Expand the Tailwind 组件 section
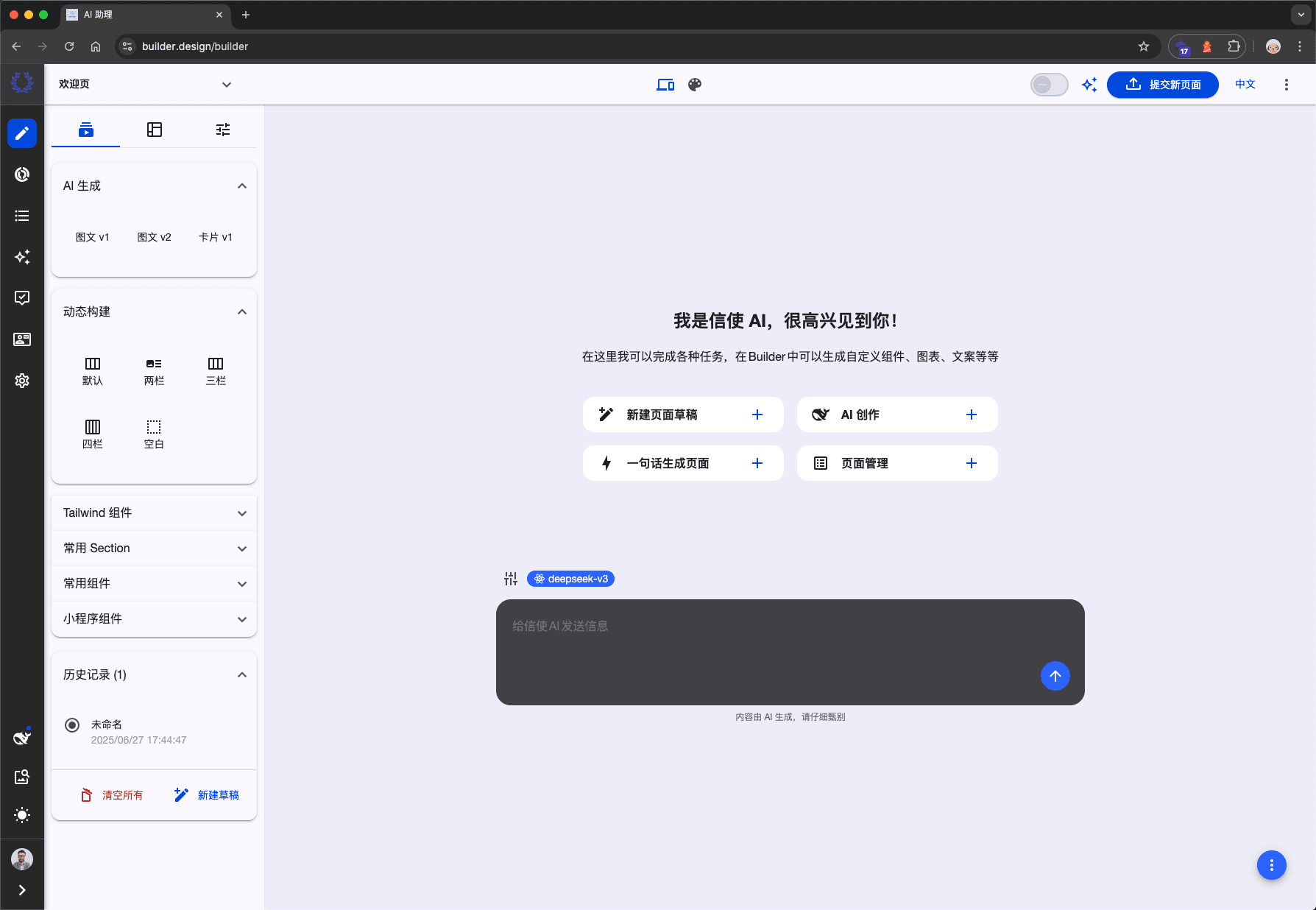 pyautogui.click(x=154, y=513)
